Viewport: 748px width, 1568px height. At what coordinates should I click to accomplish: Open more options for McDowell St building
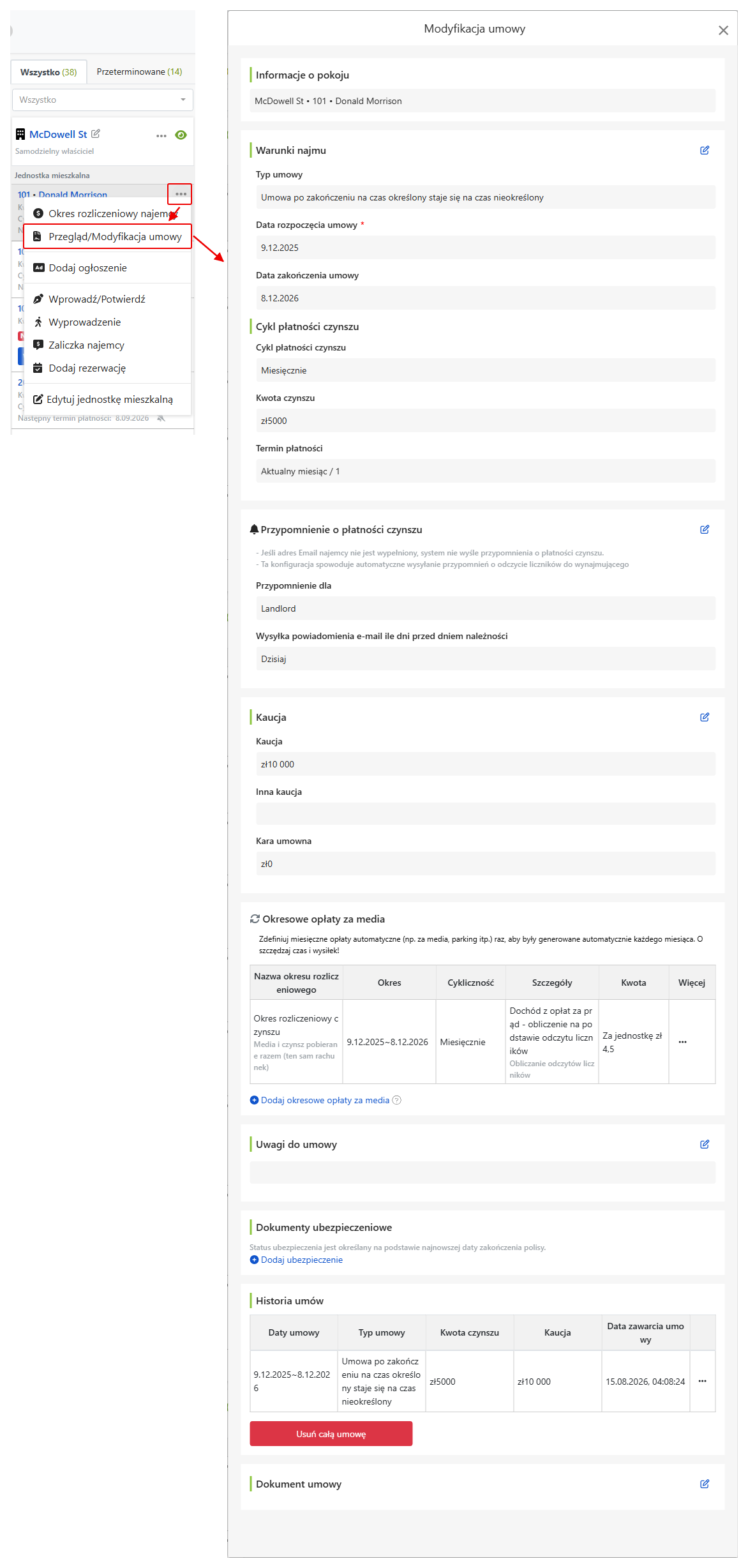pyautogui.click(x=161, y=135)
